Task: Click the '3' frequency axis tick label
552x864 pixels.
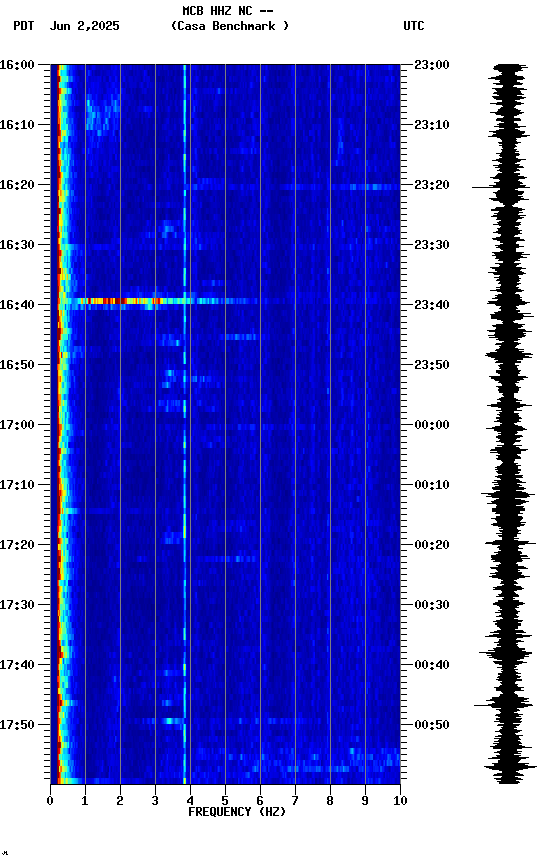Action: 155,801
